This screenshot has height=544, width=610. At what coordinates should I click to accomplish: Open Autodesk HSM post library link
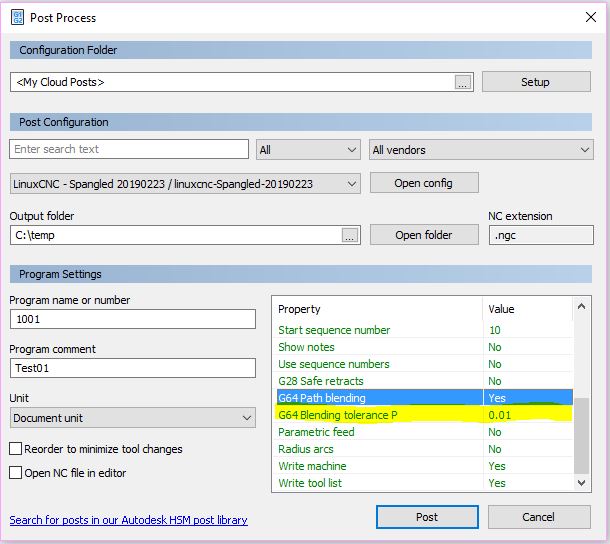point(128,520)
